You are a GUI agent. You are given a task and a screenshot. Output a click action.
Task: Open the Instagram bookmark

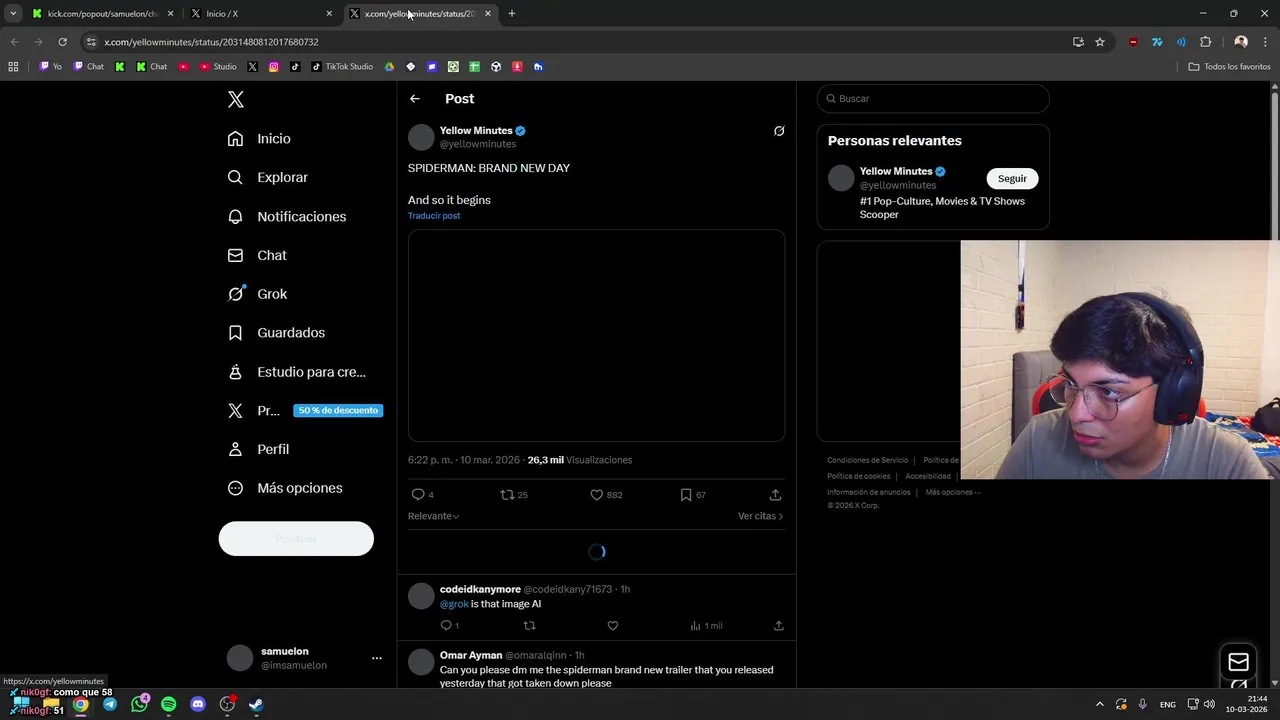coord(273,67)
